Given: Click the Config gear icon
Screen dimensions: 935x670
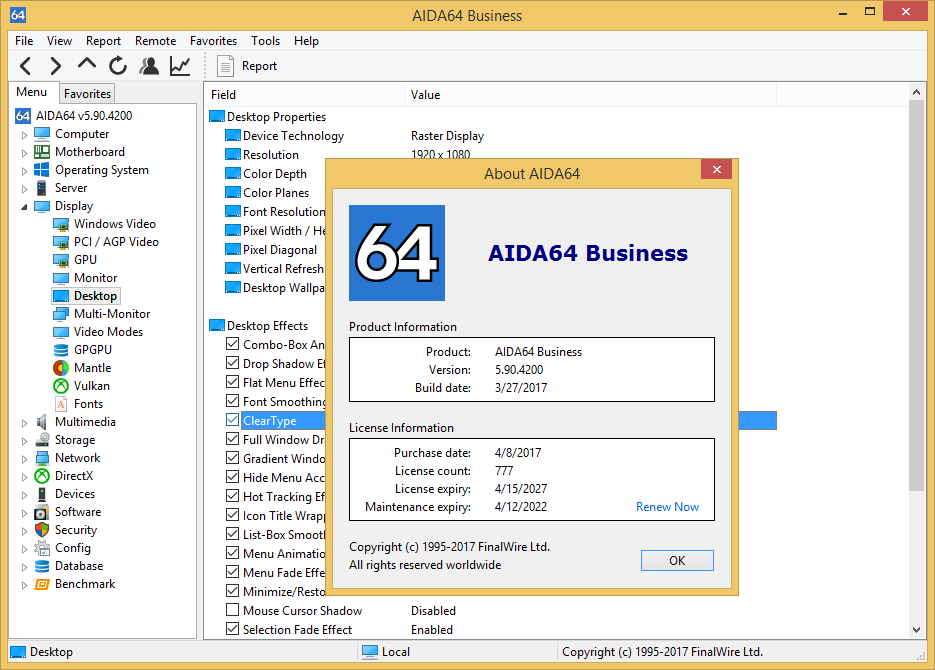Looking at the screenshot, I should (x=42, y=548).
